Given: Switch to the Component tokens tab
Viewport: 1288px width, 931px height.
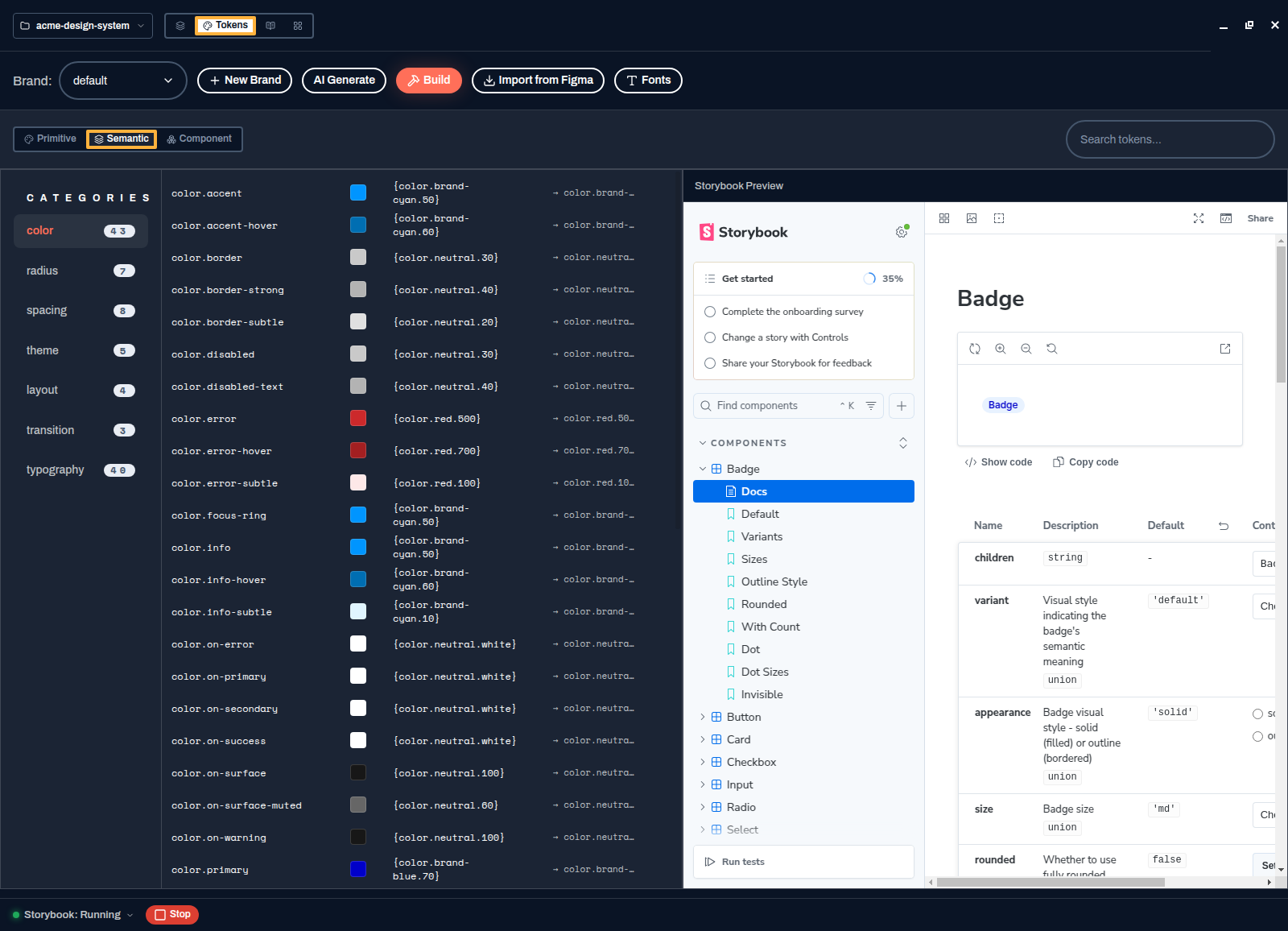Looking at the screenshot, I should pos(199,139).
